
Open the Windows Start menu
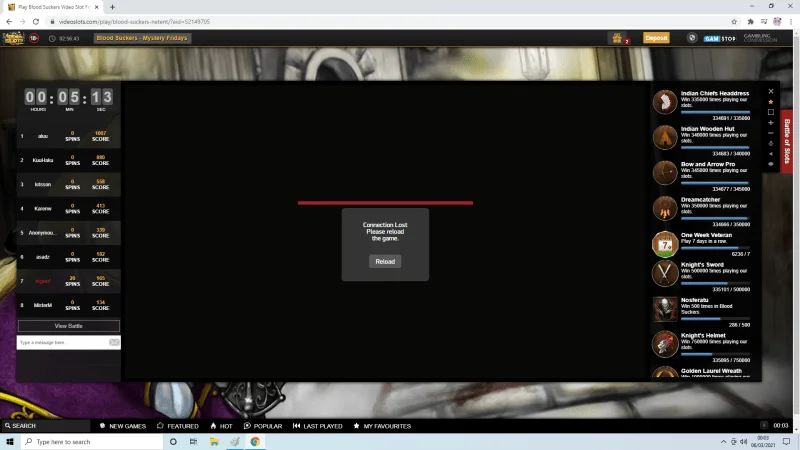point(10,442)
